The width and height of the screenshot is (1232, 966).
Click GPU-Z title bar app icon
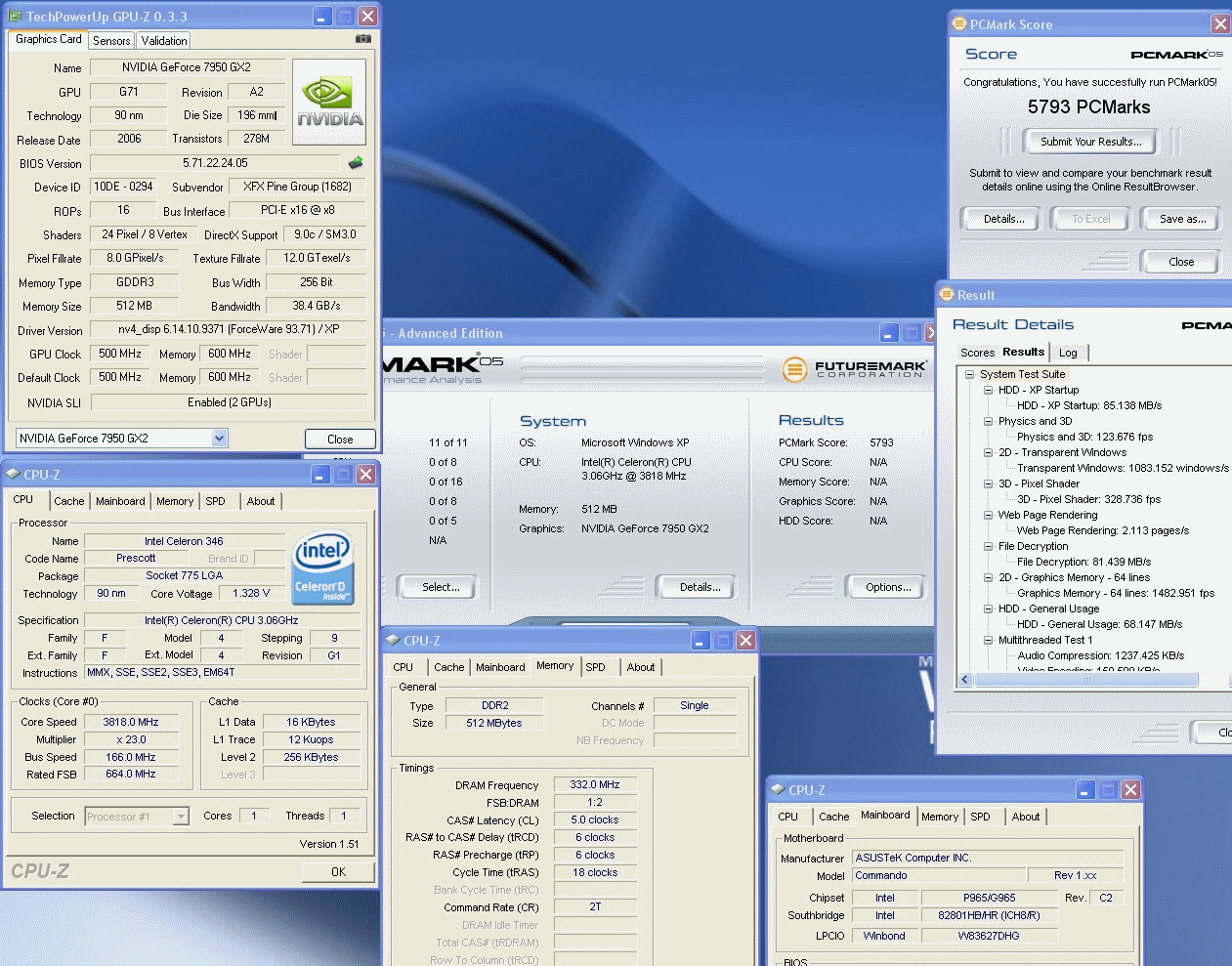15,17
